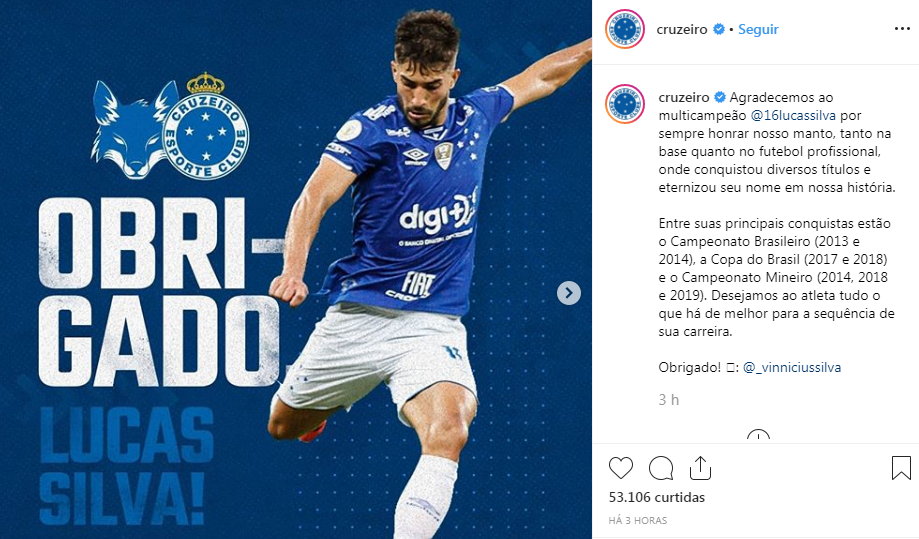Click the Cruzeiro crest in the photo
The height and width of the screenshot is (539, 919).
(x=205, y=127)
